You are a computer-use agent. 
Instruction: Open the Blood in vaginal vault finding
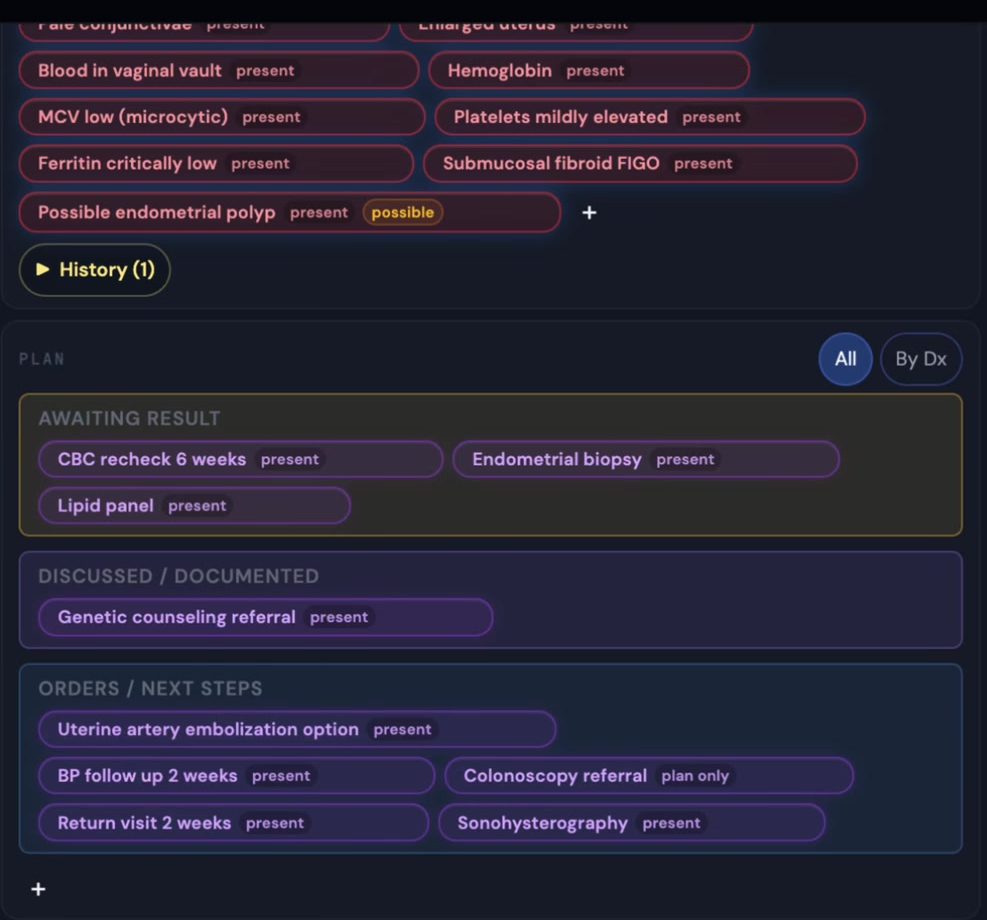click(x=219, y=70)
